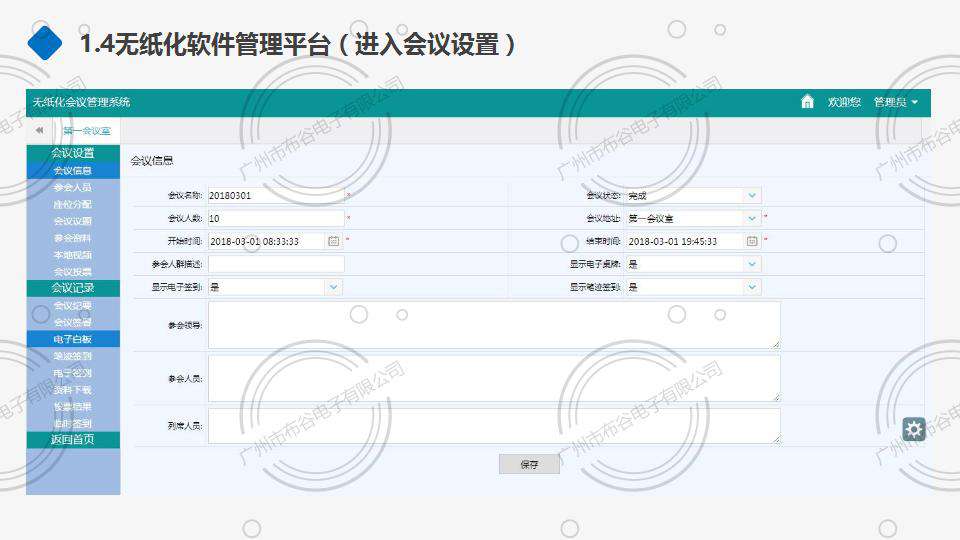Open calendar picker for 开始时间
Screen dimensions: 960x540
pyautogui.click(x=333, y=241)
